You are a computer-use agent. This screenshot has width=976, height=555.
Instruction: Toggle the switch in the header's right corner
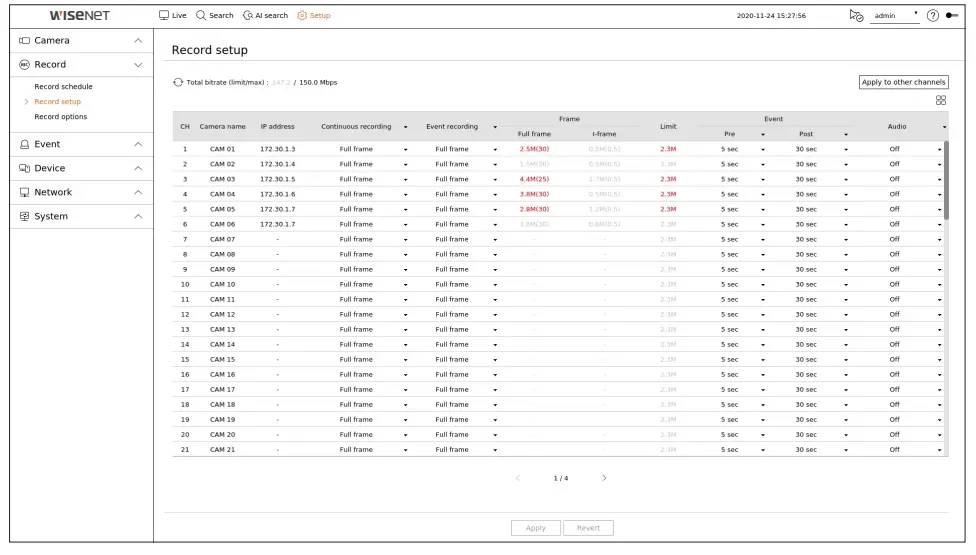(952, 16)
